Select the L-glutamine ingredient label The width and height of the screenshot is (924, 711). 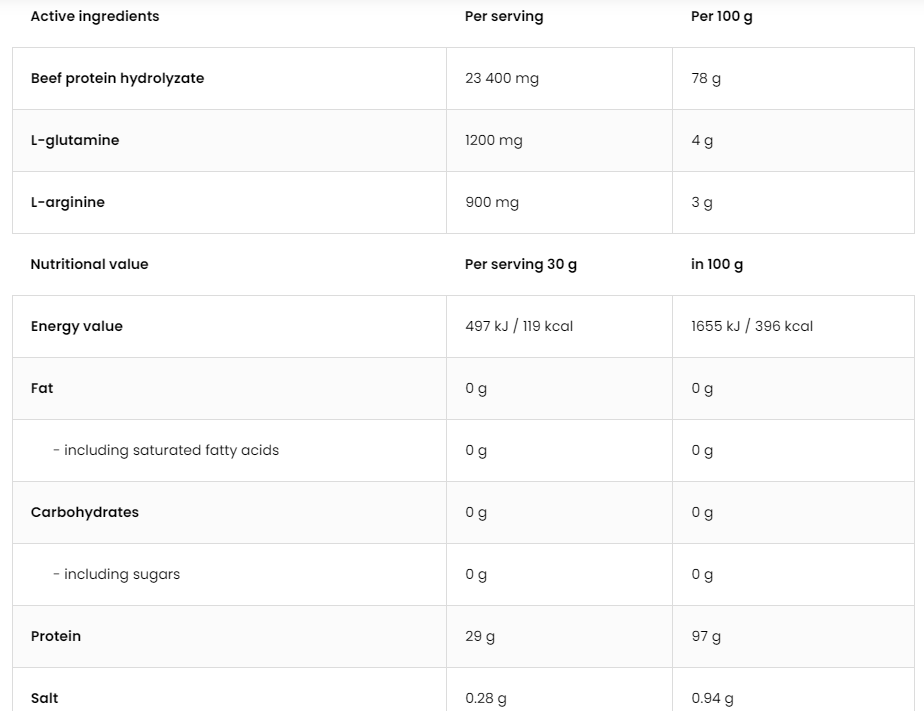[75, 140]
